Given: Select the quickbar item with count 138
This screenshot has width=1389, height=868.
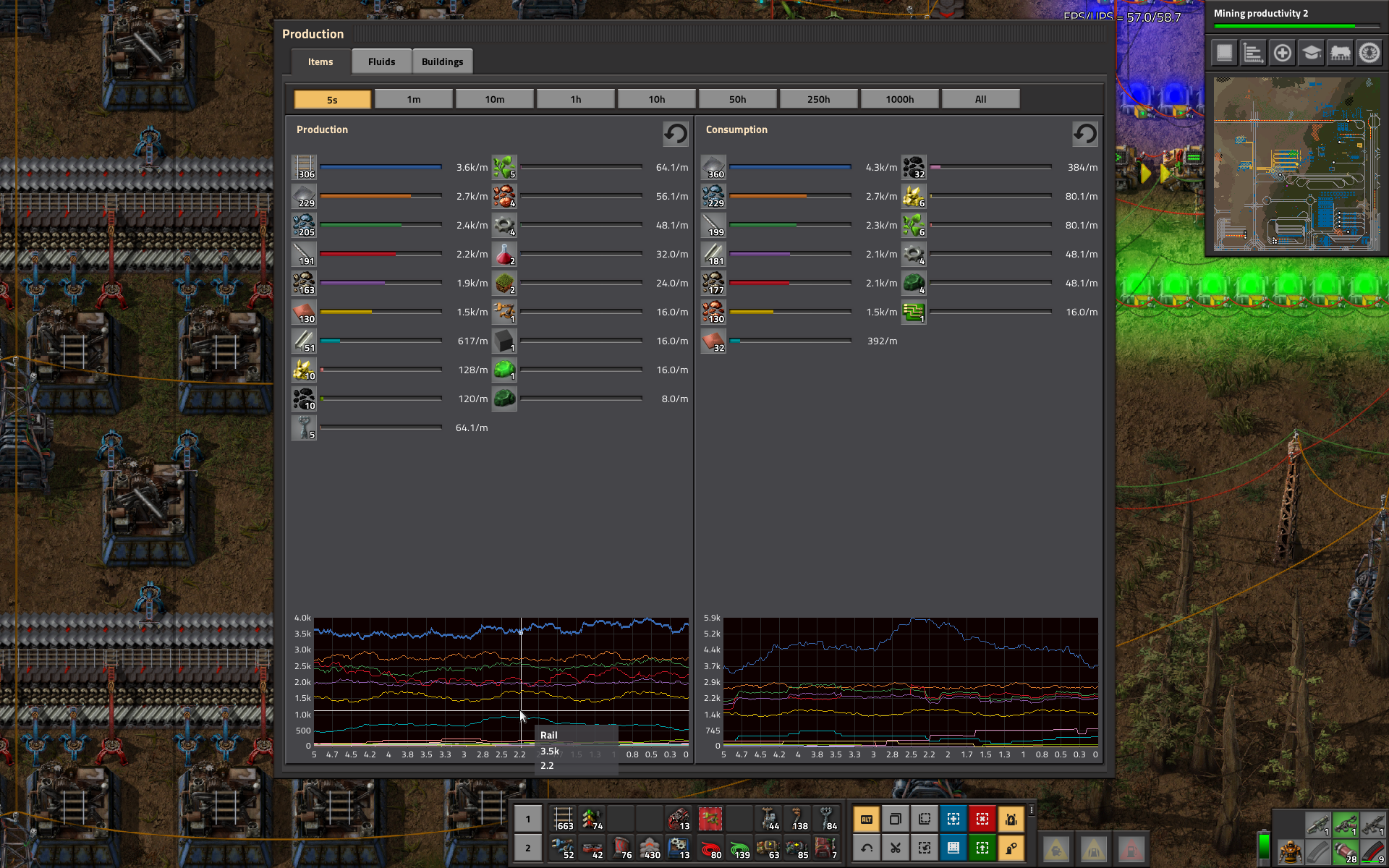Looking at the screenshot, I should (x=798, y=819).
